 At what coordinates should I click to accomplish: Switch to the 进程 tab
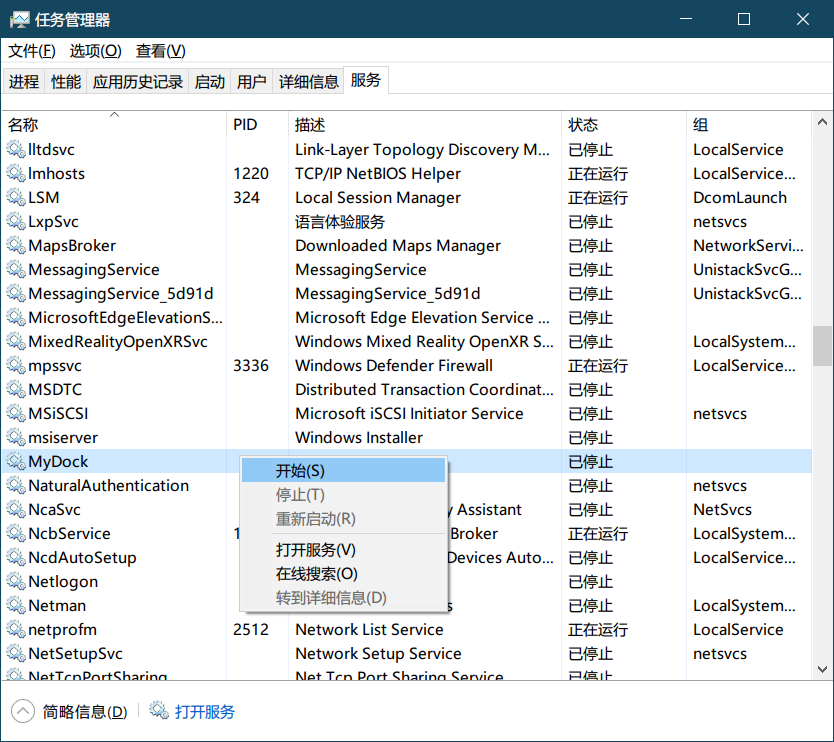pyautogui.click(x=24, y=81)
